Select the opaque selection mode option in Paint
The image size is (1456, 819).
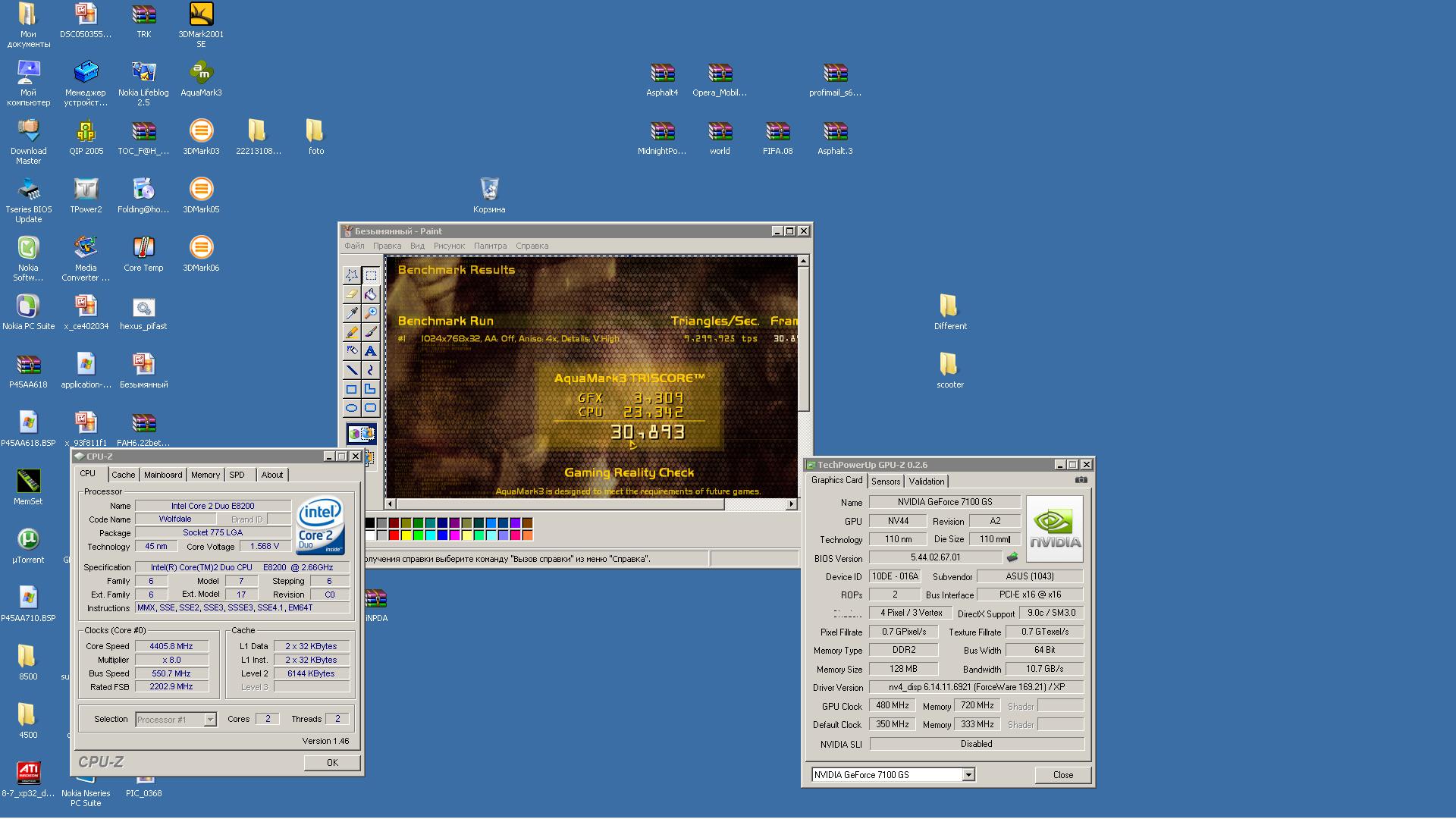point(362,435)
